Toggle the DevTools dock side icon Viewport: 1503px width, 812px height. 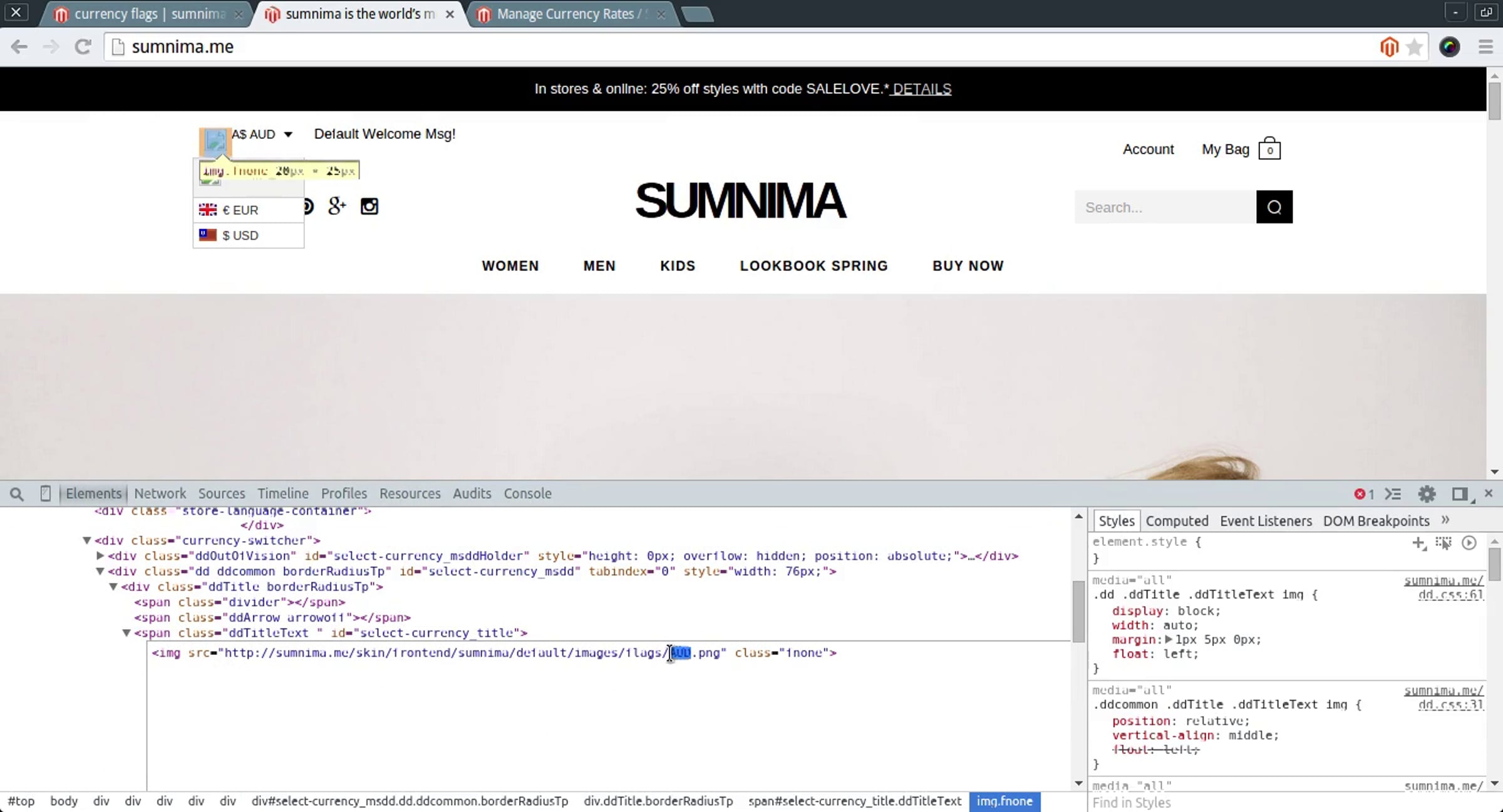1460,494
